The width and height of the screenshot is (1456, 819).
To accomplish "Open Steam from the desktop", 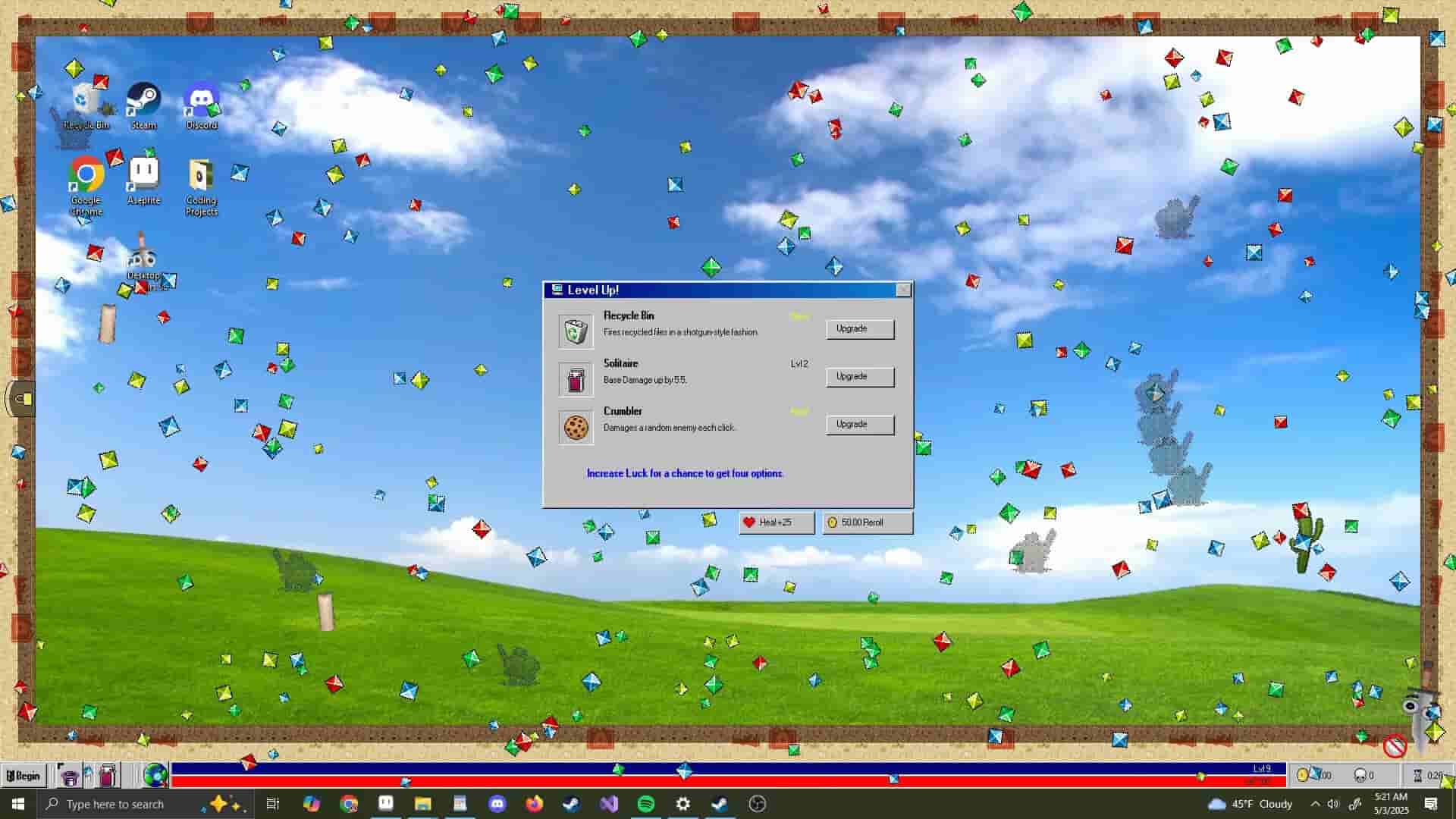I will pyautogui.click(x=143, y=100).
